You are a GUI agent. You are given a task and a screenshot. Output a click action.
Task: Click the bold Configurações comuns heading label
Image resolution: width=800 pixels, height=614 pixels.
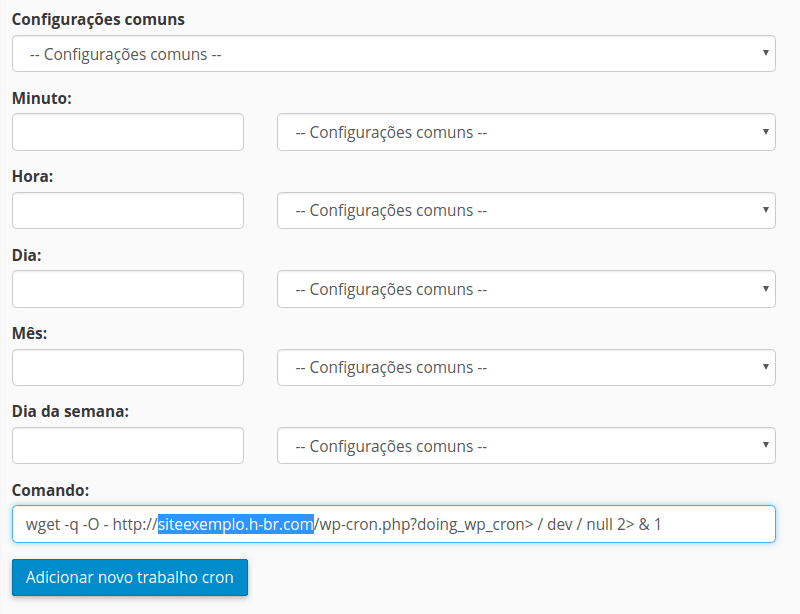coord(98,20)
